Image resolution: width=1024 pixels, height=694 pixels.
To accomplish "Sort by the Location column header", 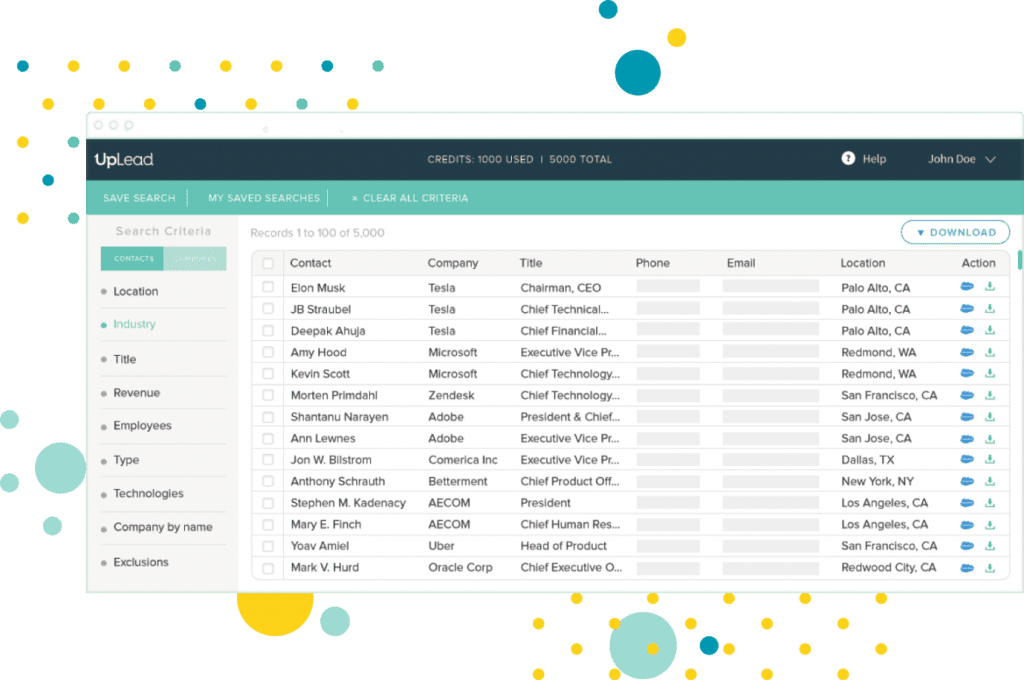I will [863, 263].
